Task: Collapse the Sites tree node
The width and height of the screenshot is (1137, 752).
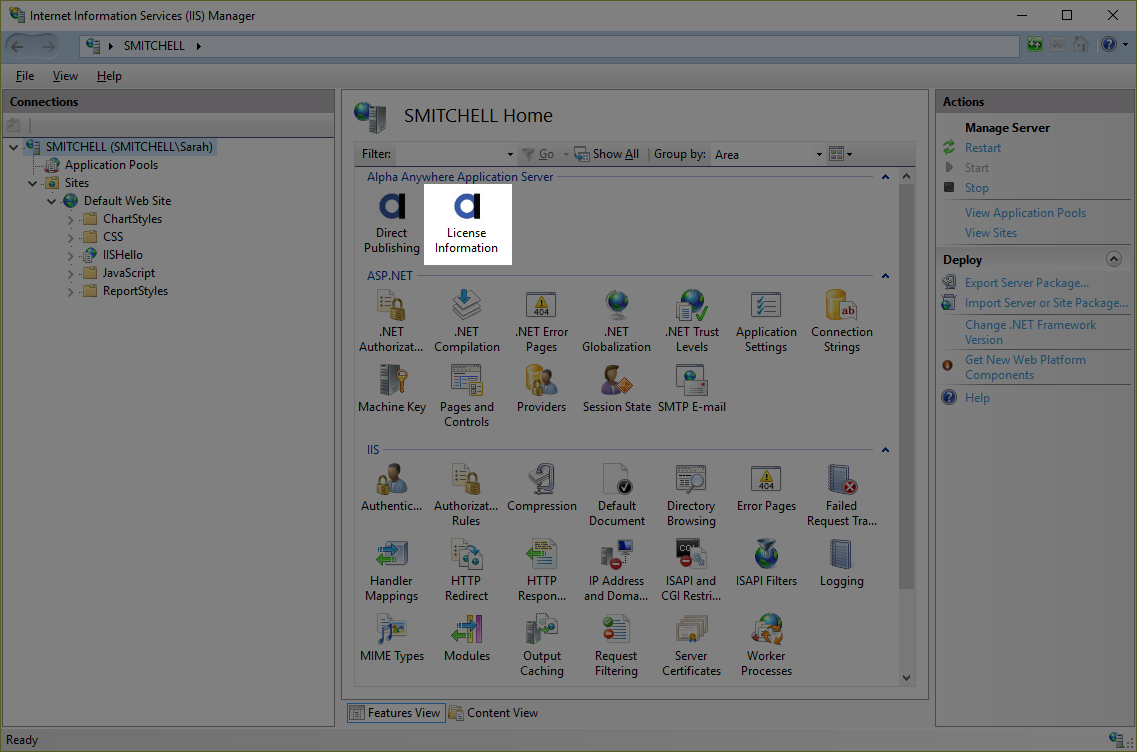Action: click(x=33, y=183)
